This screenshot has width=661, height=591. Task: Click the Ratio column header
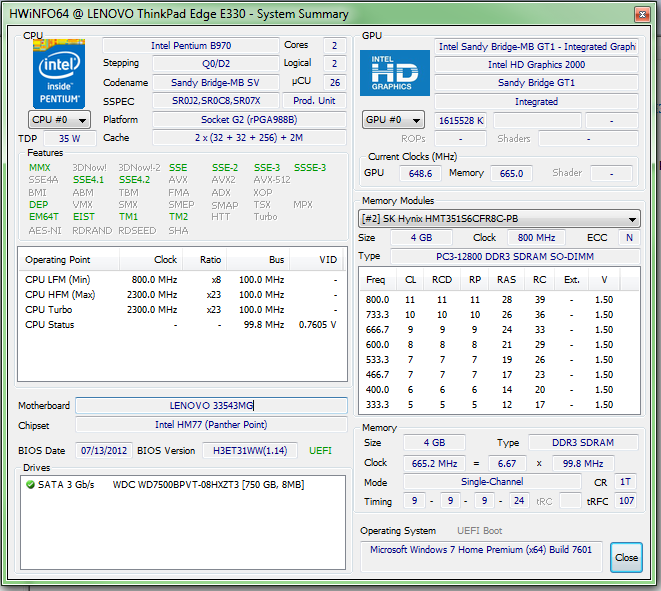[204, 260]
